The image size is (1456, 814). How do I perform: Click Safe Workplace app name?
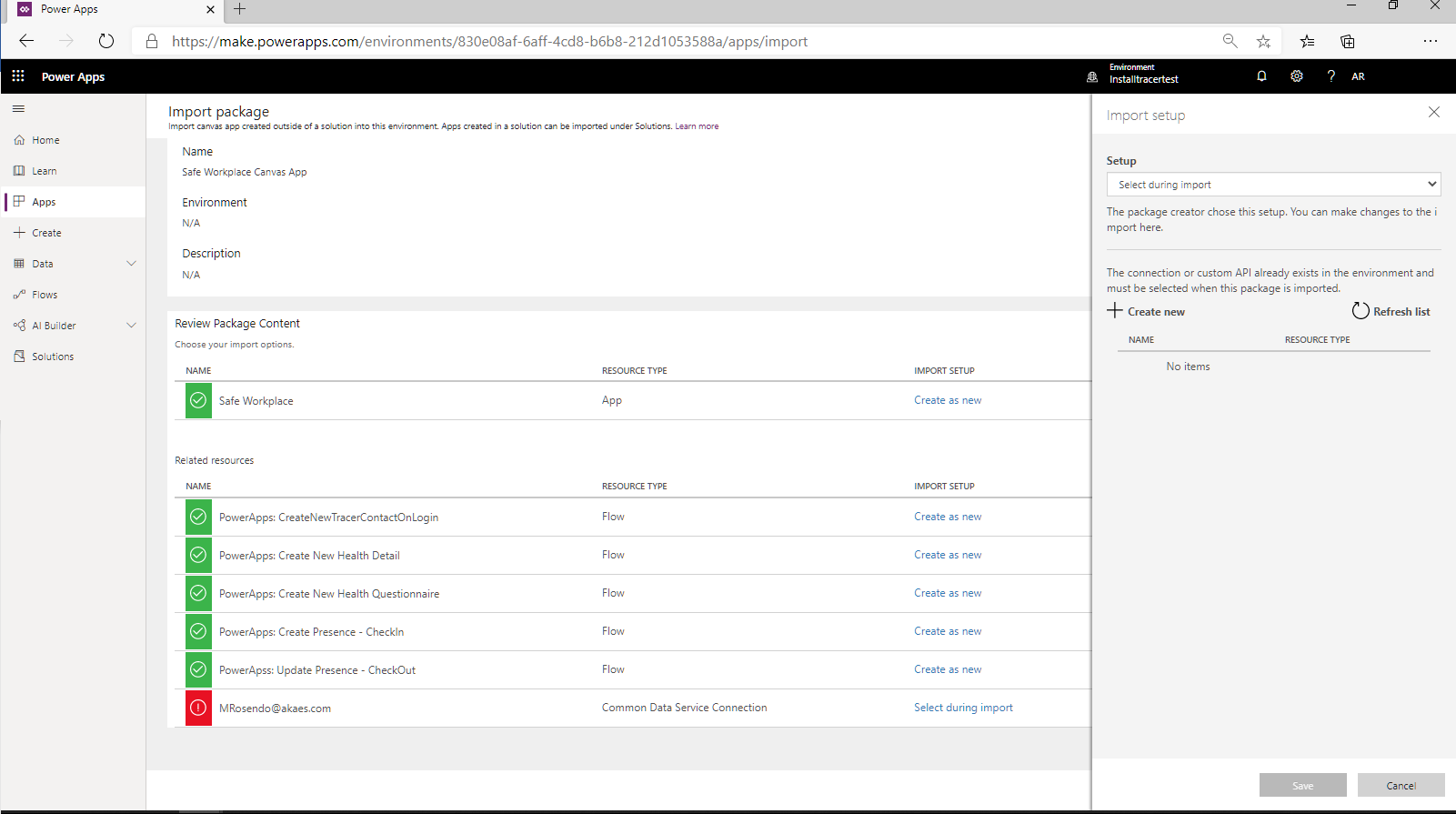[256, 401]
